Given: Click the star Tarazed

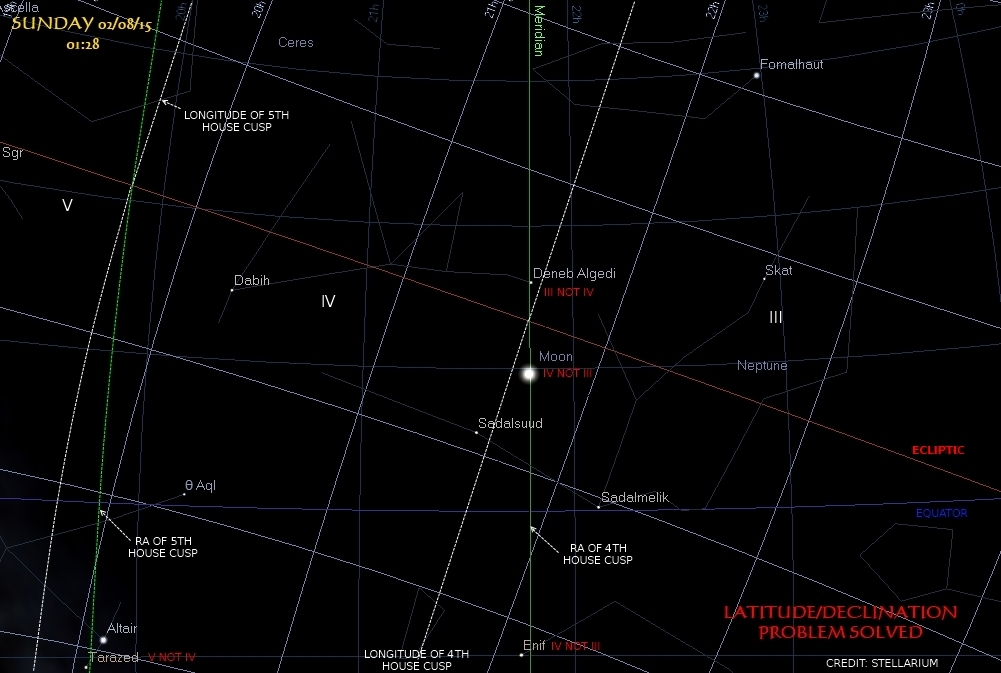Looking at the screenshot, I should point(87,667).
